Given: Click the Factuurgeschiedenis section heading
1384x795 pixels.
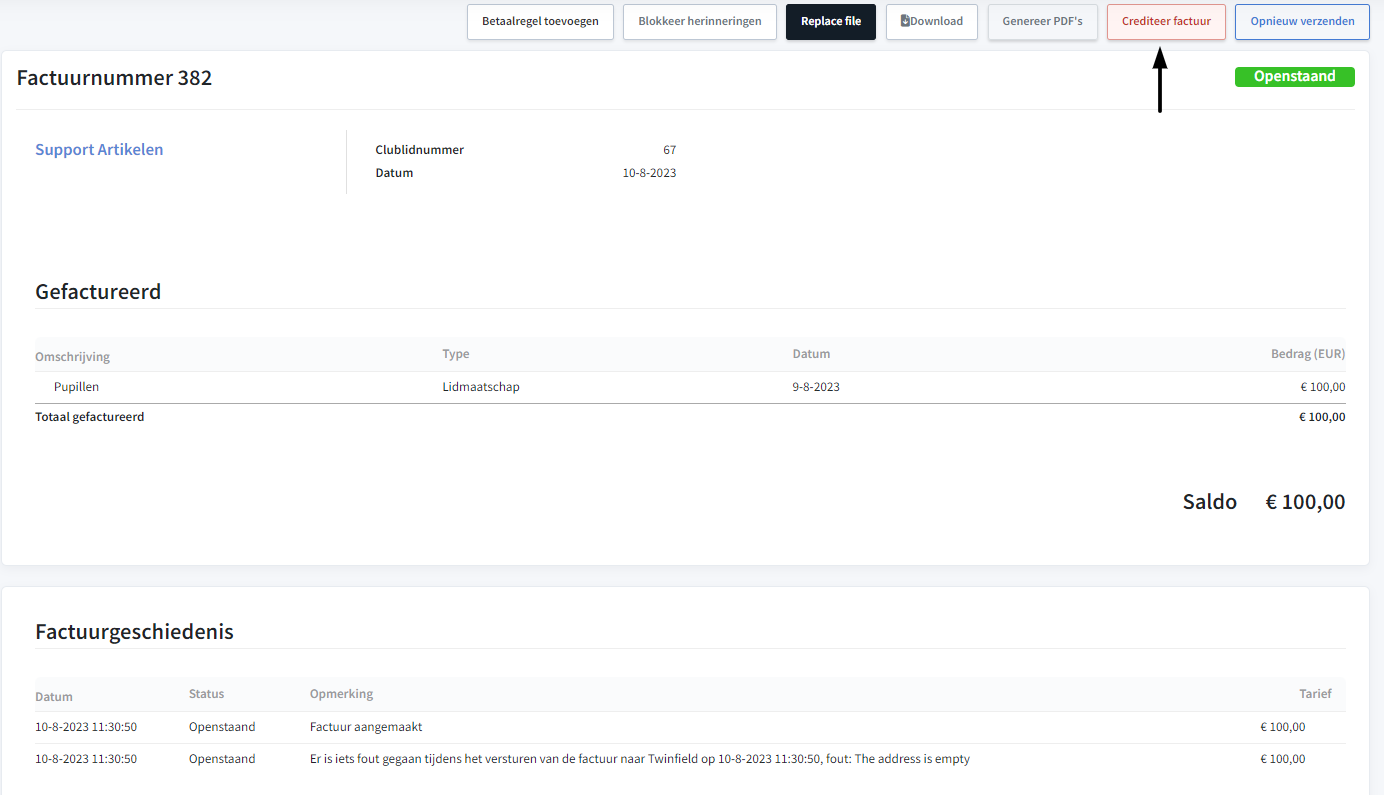Looking at the screenshot, I should click(134, 632).
